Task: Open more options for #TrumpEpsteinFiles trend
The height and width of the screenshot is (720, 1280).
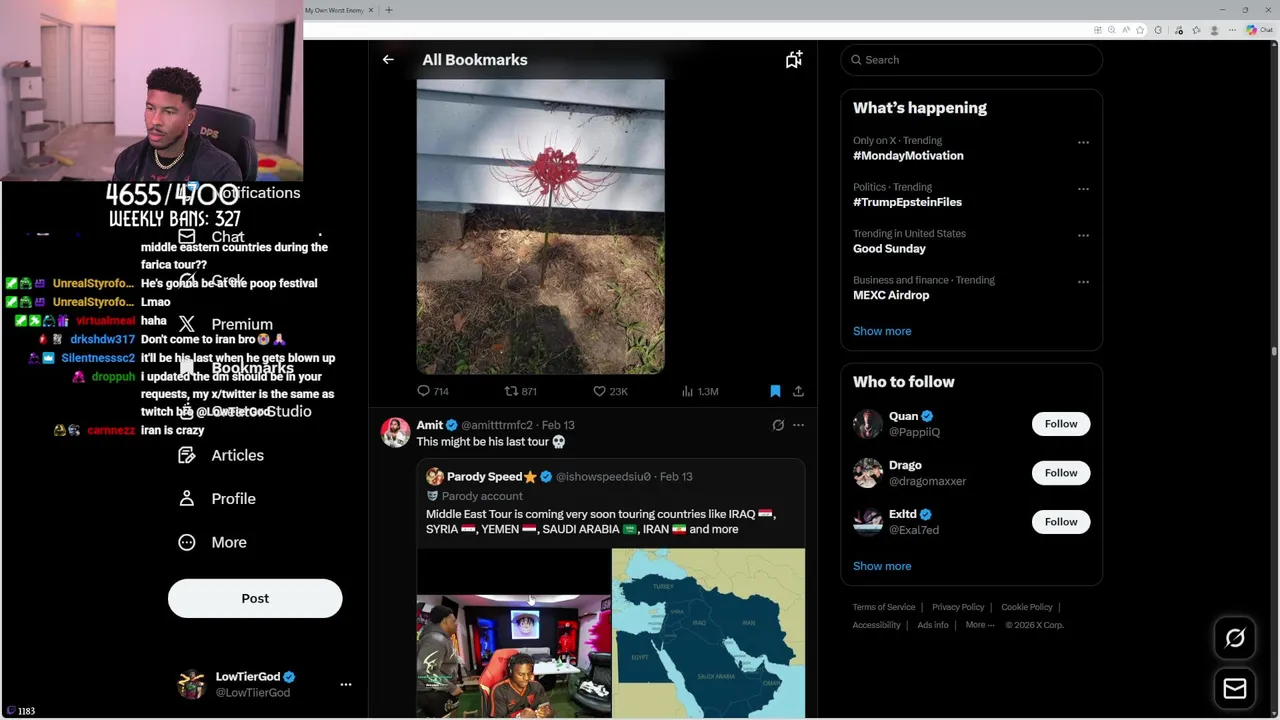Action: coord(1083,189)
